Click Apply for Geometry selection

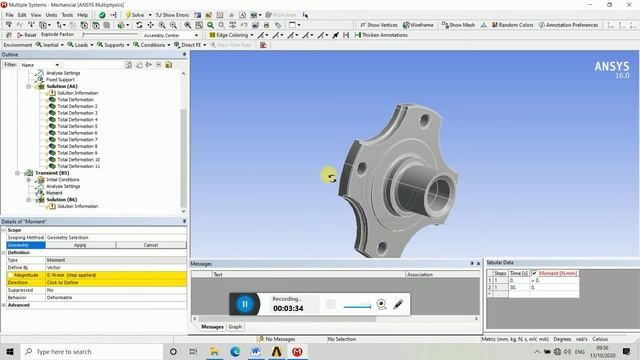coord(80,245)
